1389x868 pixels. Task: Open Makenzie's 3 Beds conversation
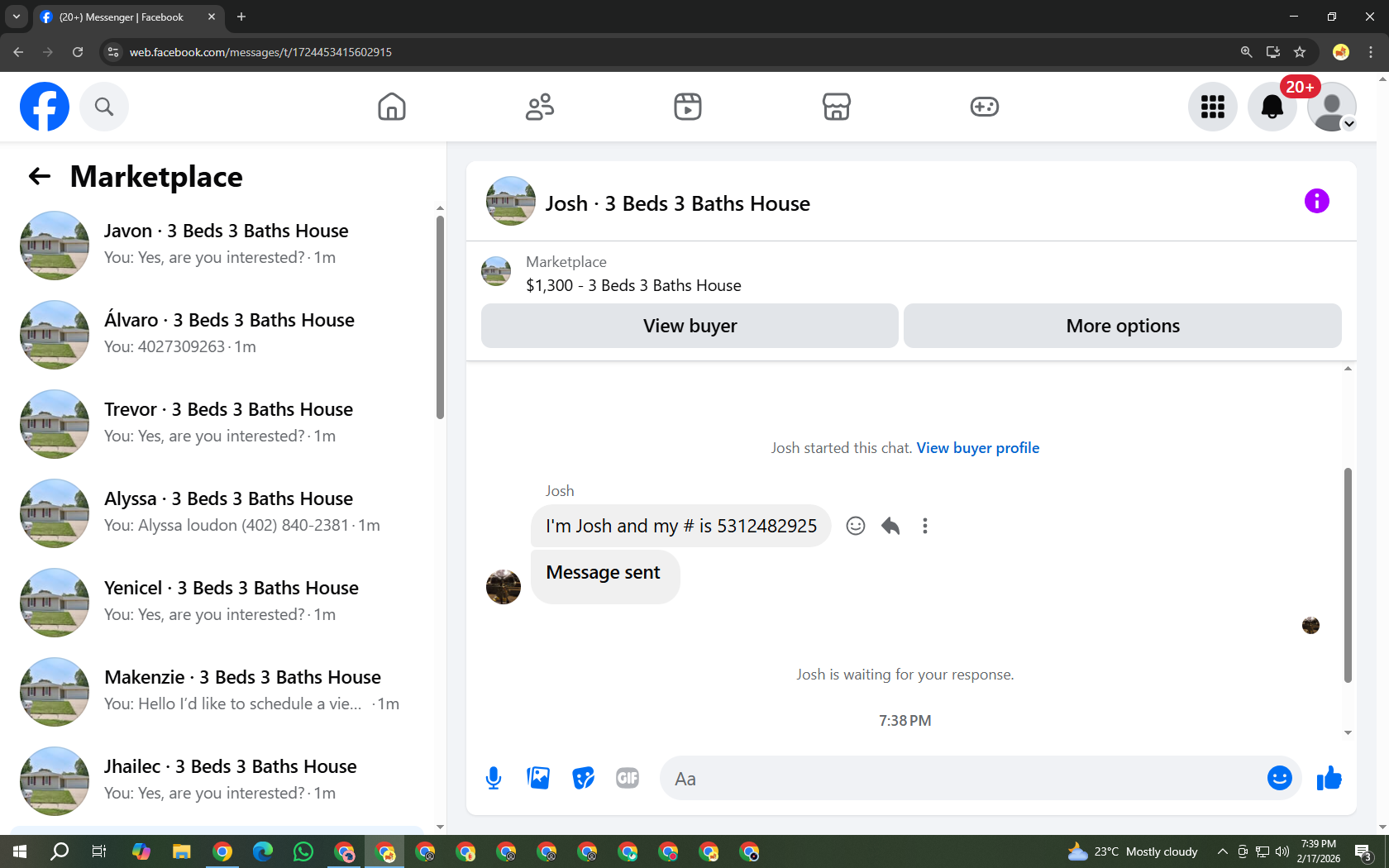pyautogui.click(x=223, y=691)
